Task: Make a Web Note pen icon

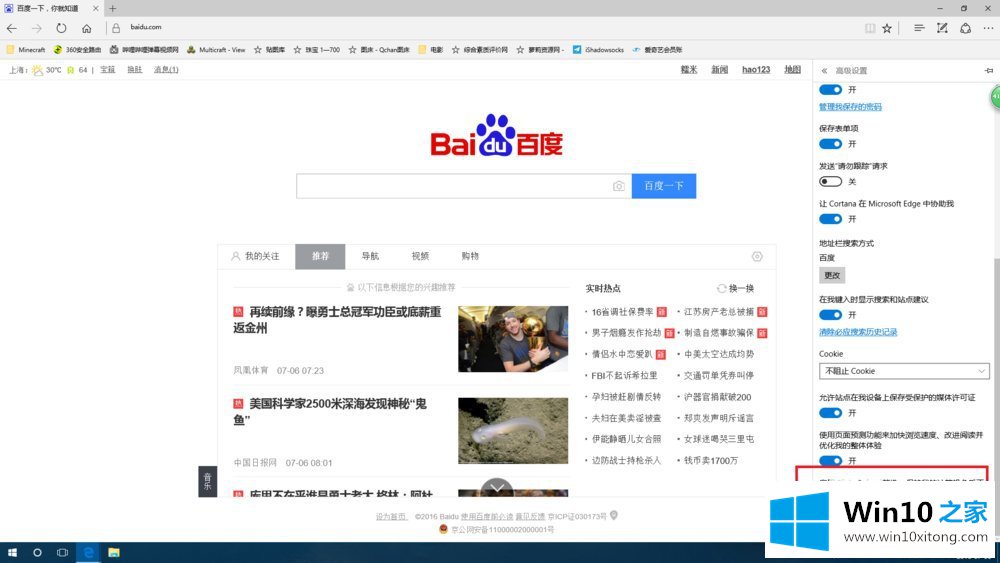Action: (x=942, y=28)
